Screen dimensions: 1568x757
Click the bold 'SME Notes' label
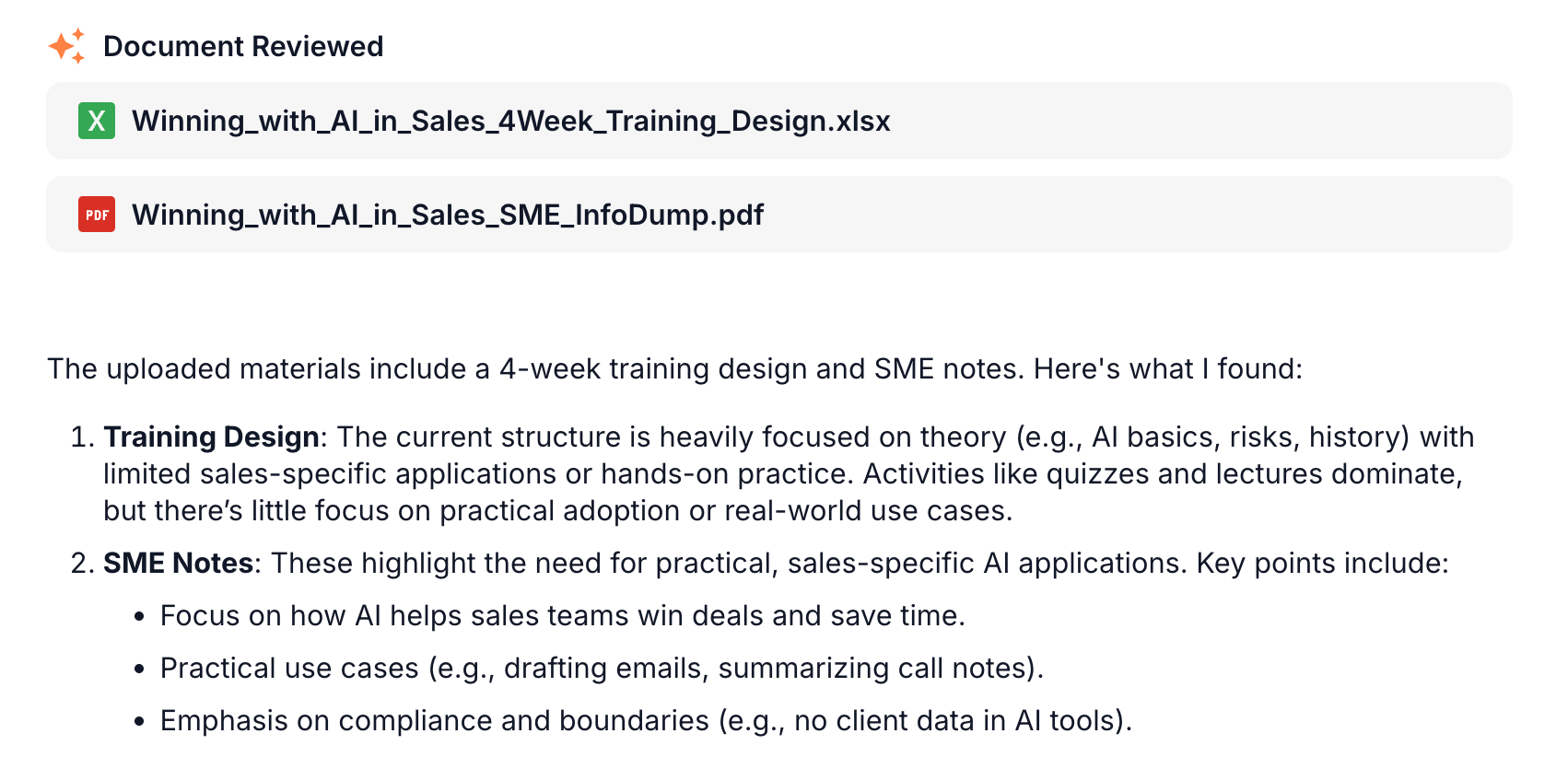pos(179,563)
